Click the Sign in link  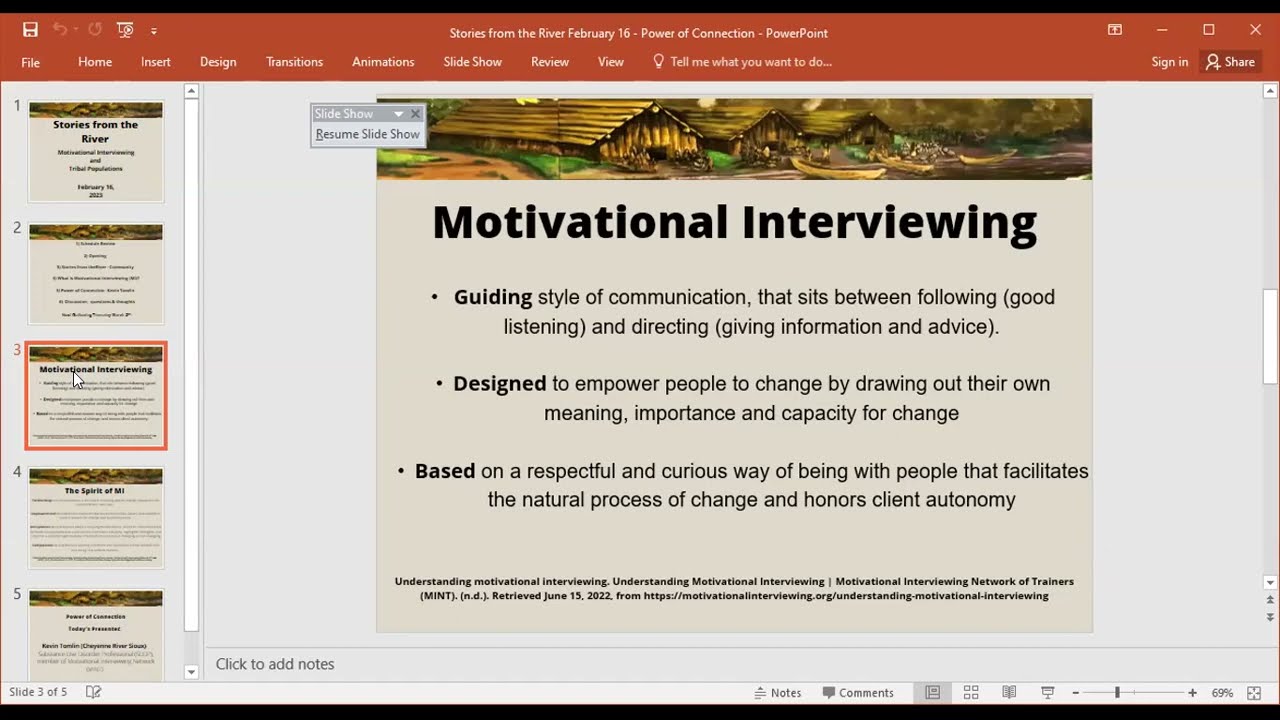(x=1169, y=62)
